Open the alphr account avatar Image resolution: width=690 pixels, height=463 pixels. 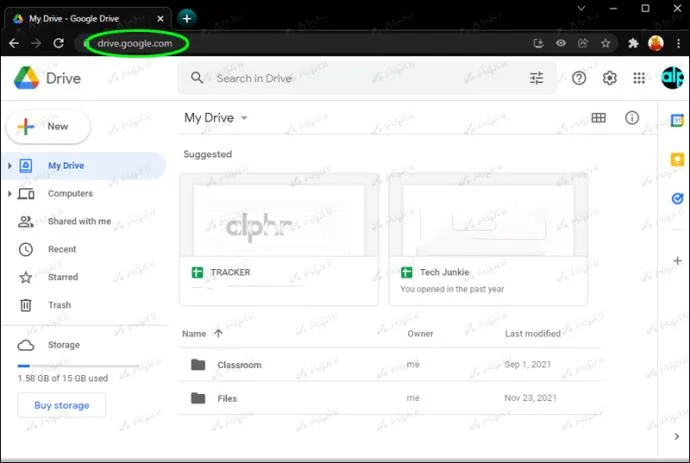pos(672,77)
